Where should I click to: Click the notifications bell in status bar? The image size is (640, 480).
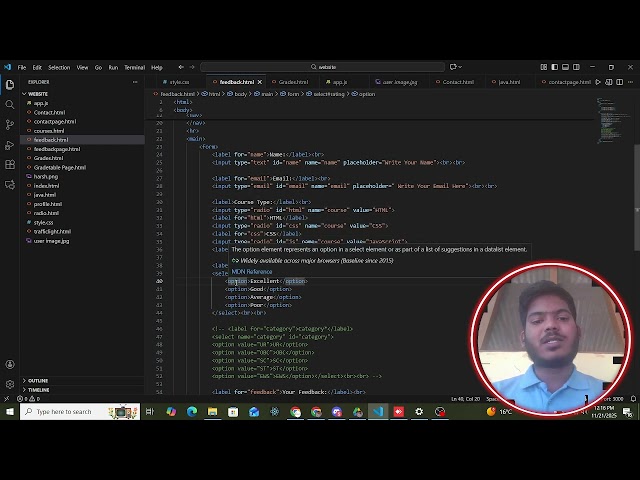633,399
